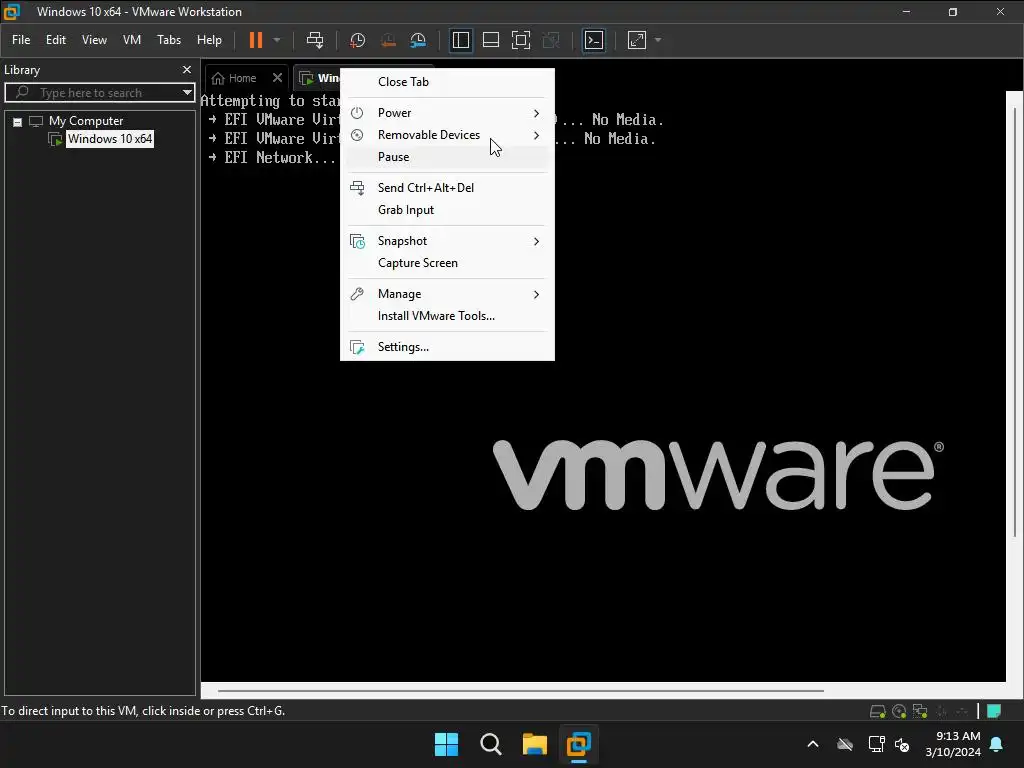Click the VMware Workstation taskbar icon

[579, 744]
